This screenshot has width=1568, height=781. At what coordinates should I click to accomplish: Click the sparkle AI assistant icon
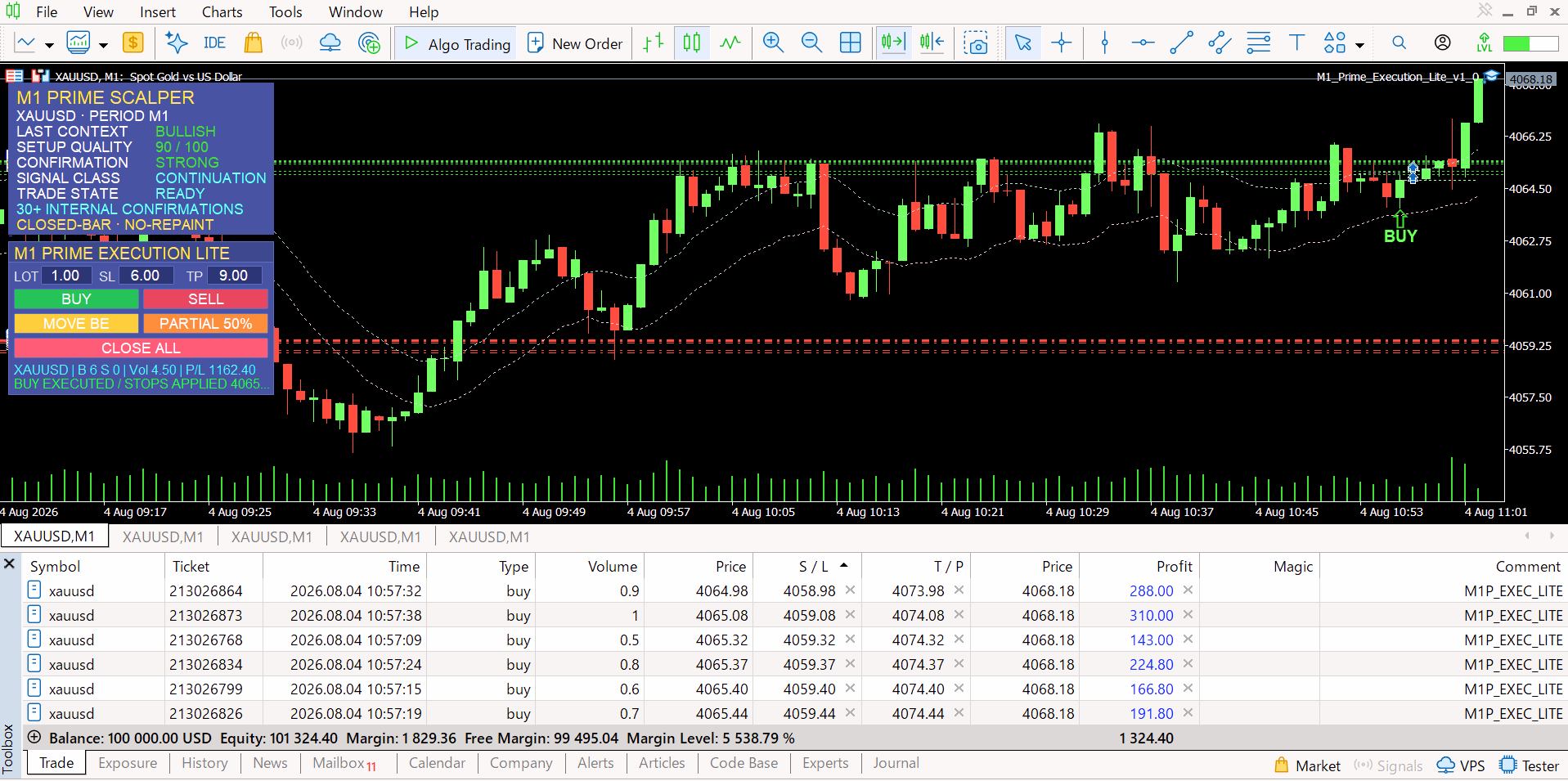pos(176,43)
